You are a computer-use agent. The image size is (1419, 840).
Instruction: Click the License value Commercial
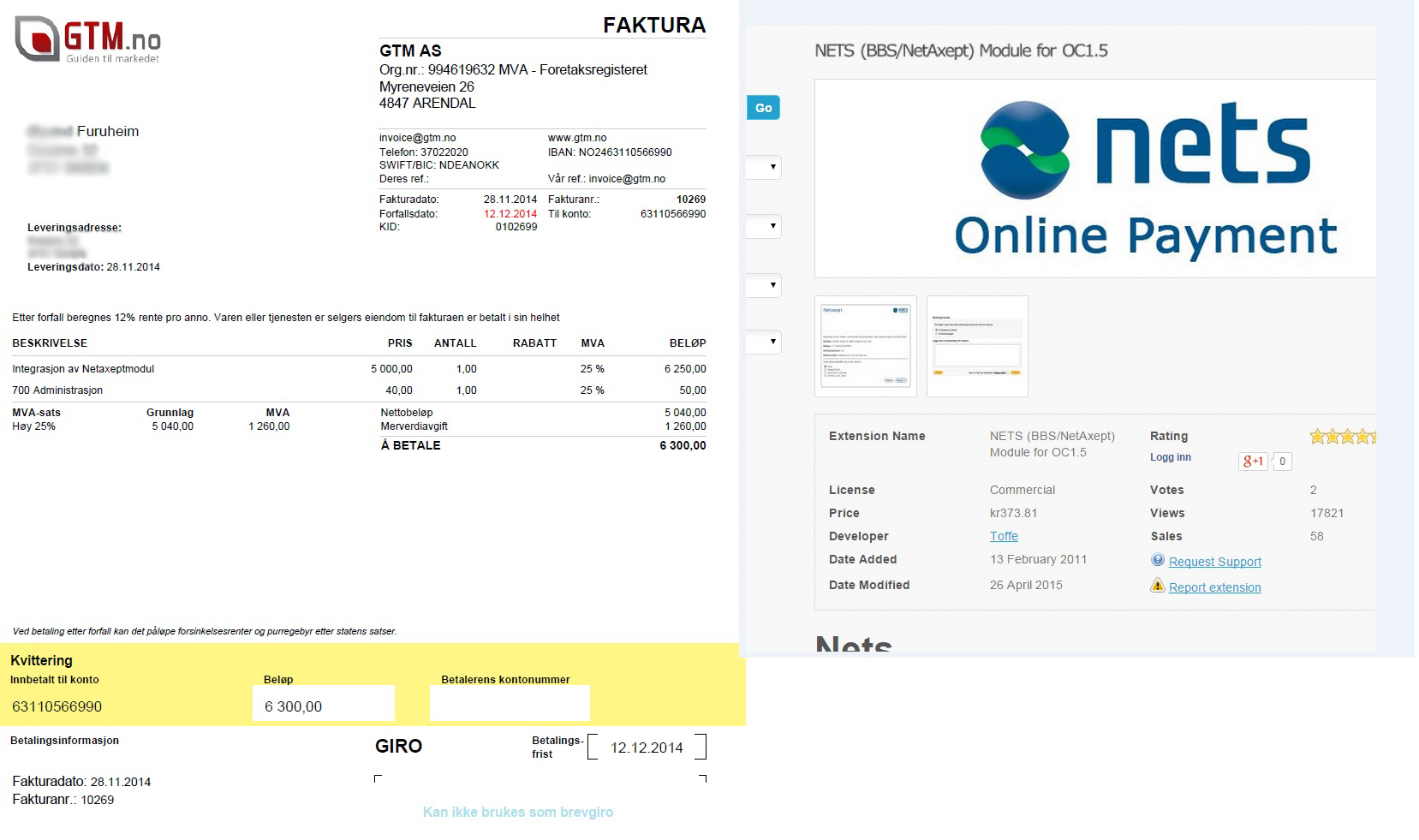click(x=1023, y=490)
